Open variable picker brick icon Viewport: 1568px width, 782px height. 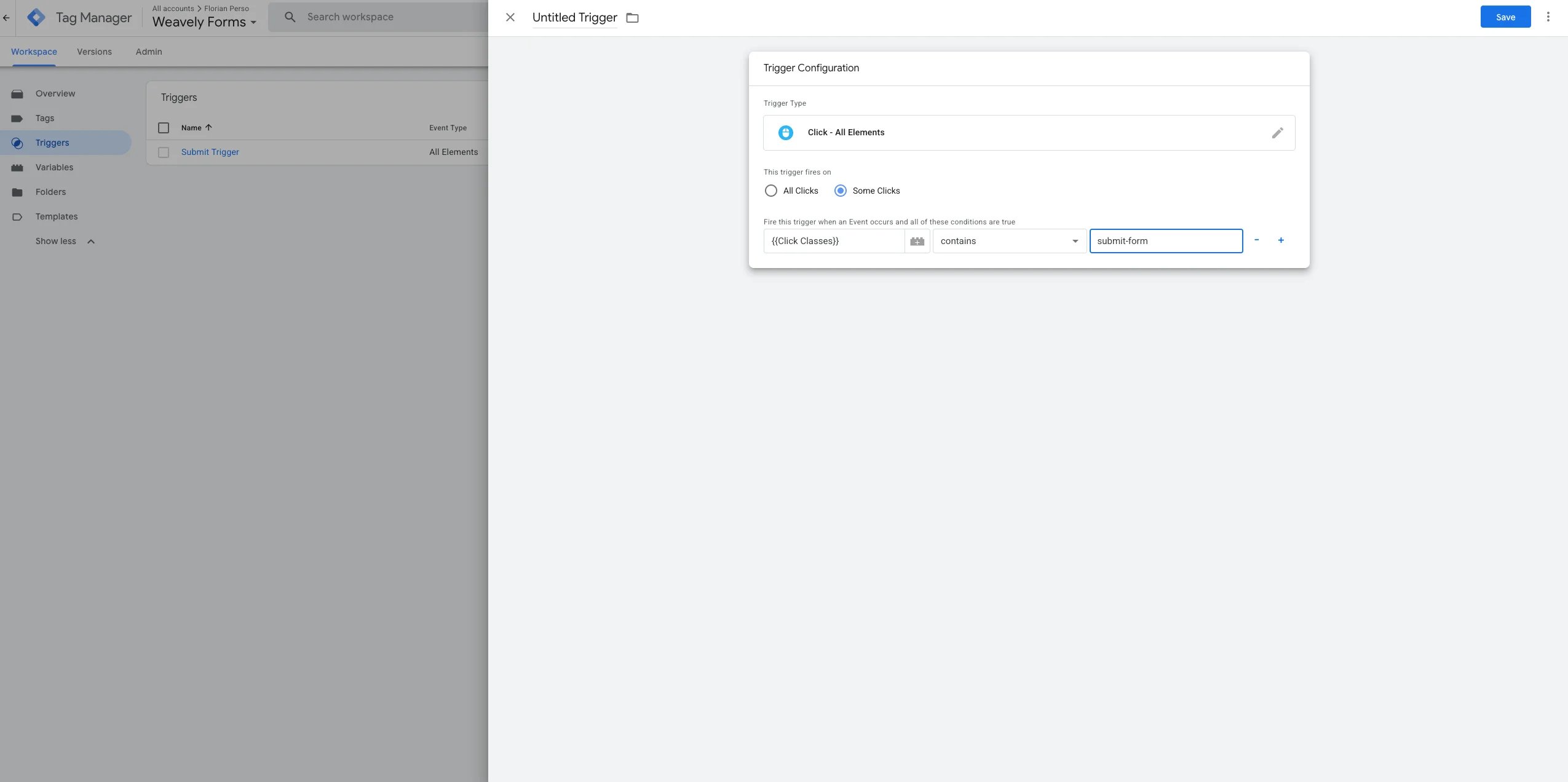(917, 241)
